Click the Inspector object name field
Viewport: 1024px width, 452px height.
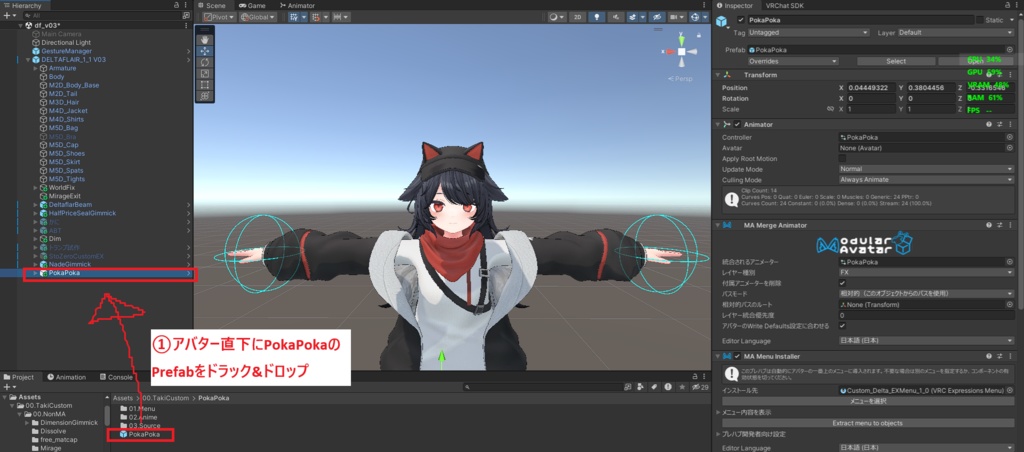(861, 20)
